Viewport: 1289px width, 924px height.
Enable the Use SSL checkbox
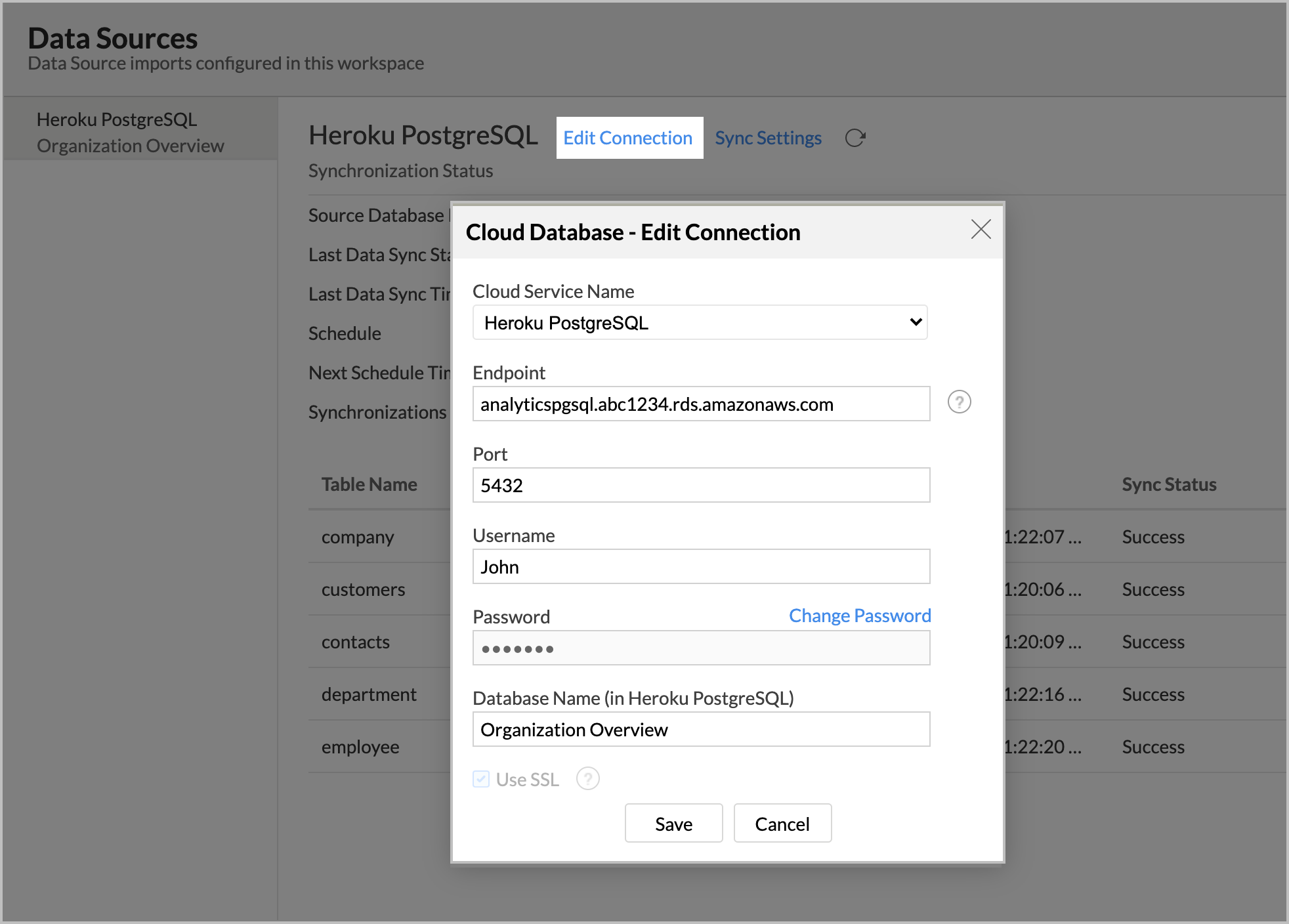480,779
